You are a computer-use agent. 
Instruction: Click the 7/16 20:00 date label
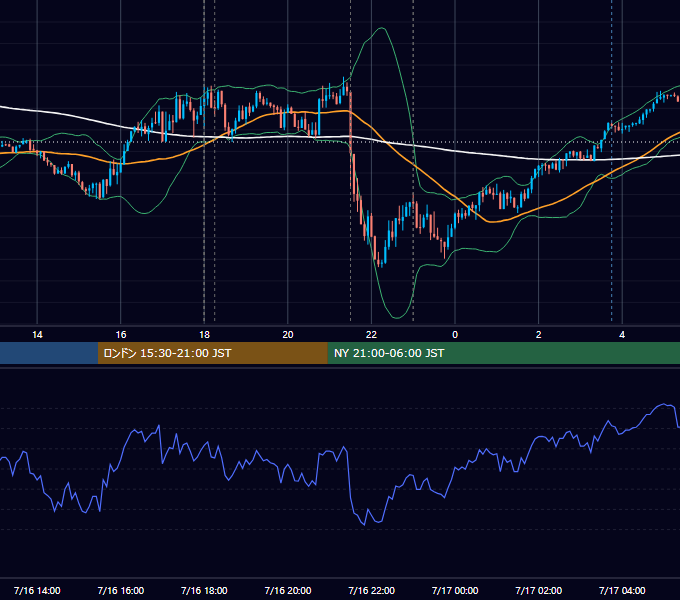[x=288, y=590]
